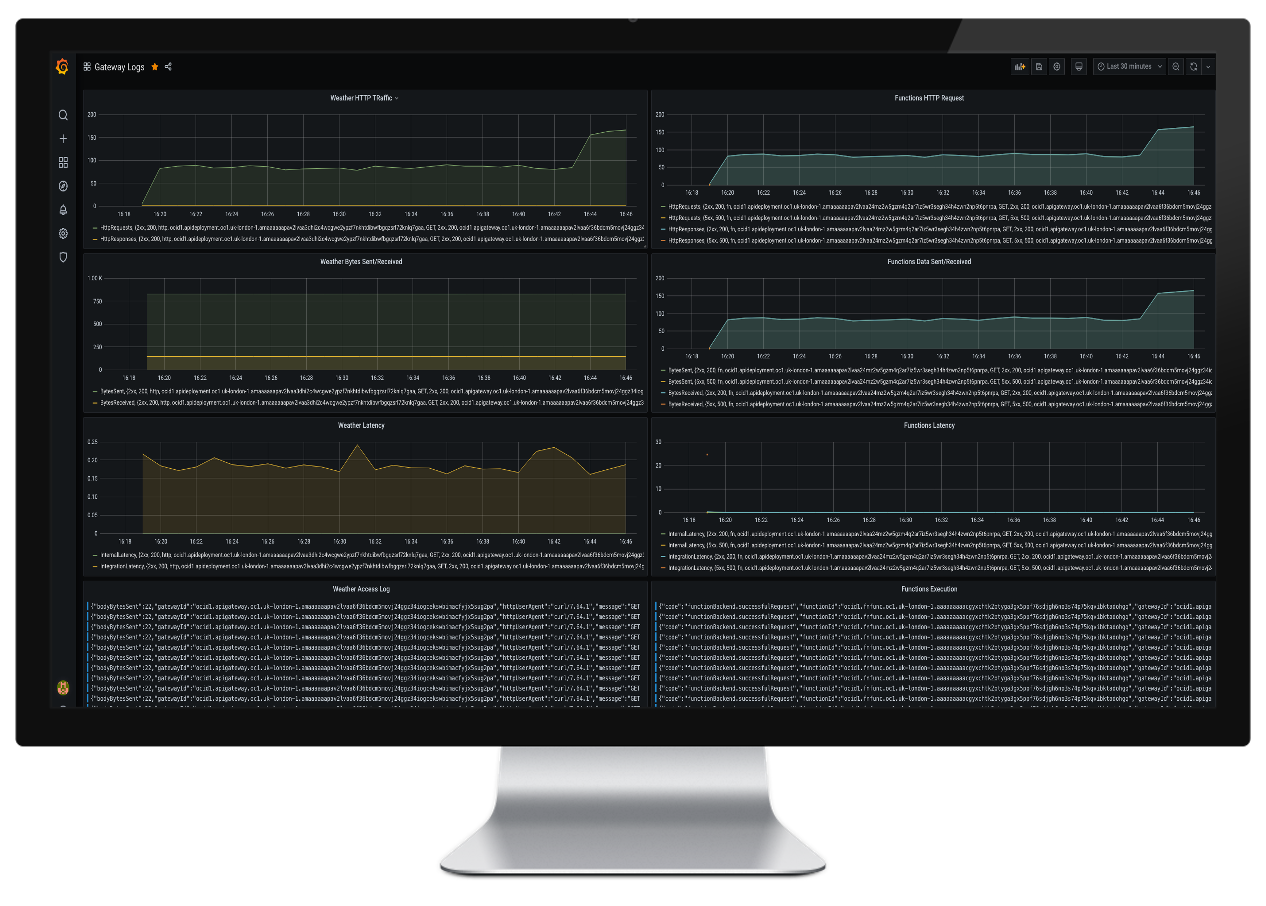Enable TV view with the monitor icon
This screenshot has height=906, width=1266.
coord(1078,65)
